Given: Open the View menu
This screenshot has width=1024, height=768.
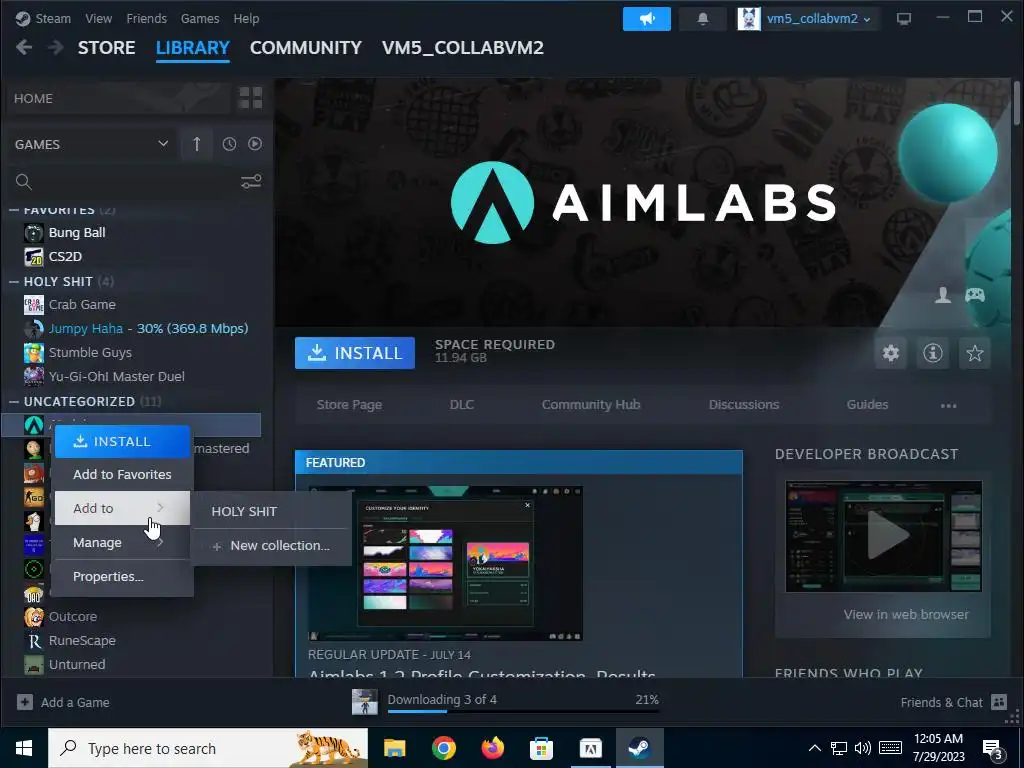Looking at the screenshot, I should coord(99,19).
